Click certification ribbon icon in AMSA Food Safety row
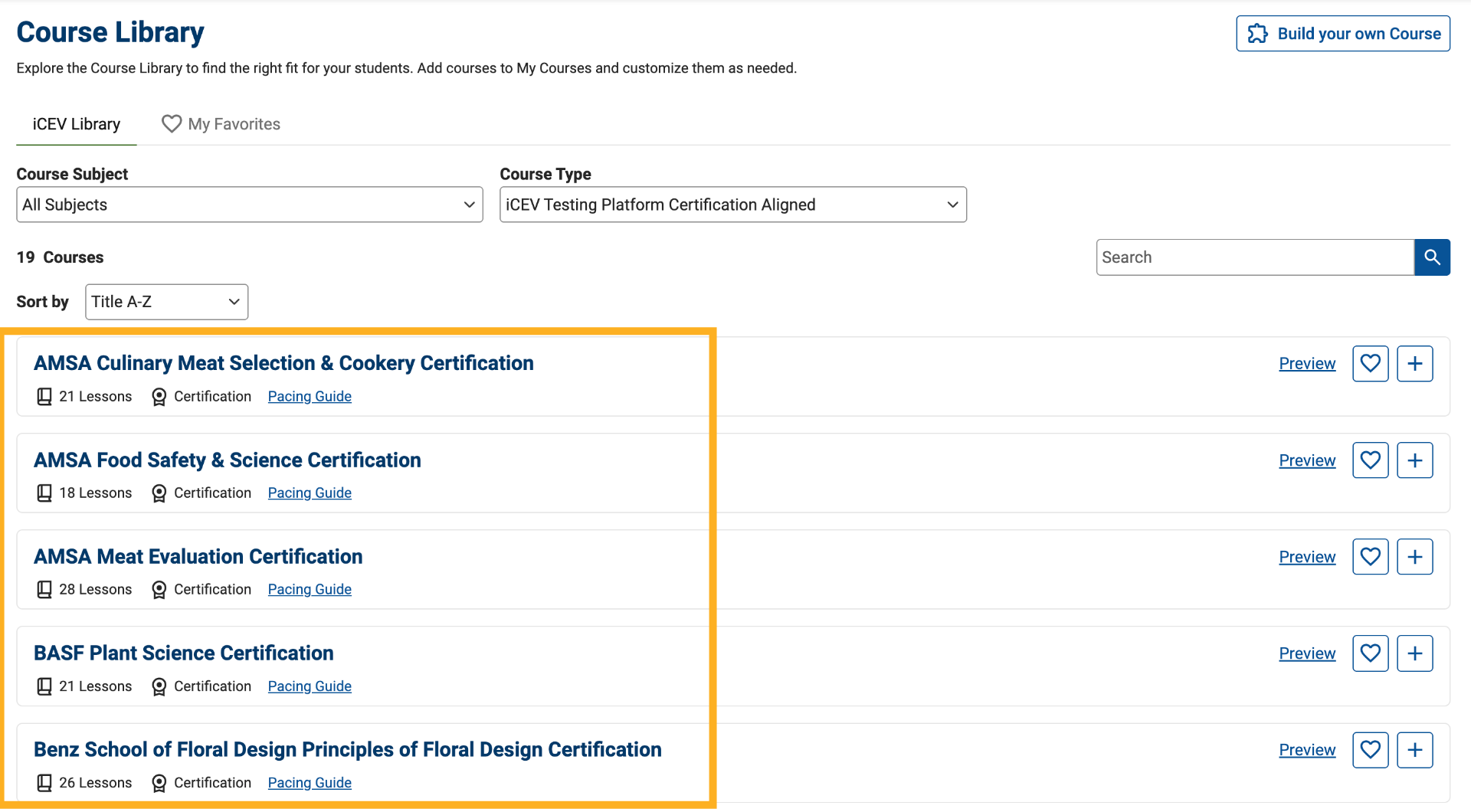 pos(159,493)
